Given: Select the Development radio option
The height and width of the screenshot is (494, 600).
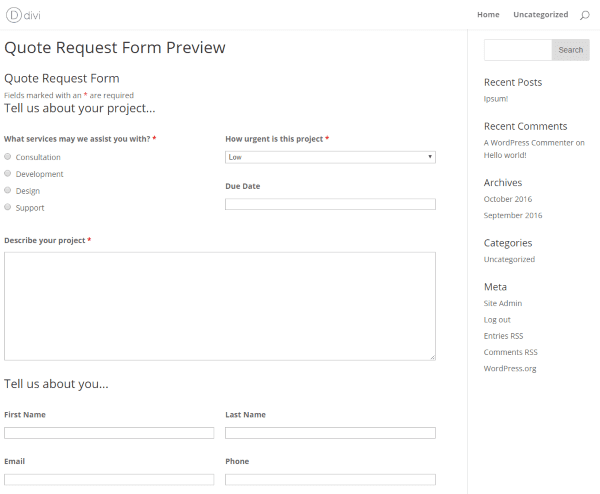Looking at the screenshot, I should [x=8, y=174].
